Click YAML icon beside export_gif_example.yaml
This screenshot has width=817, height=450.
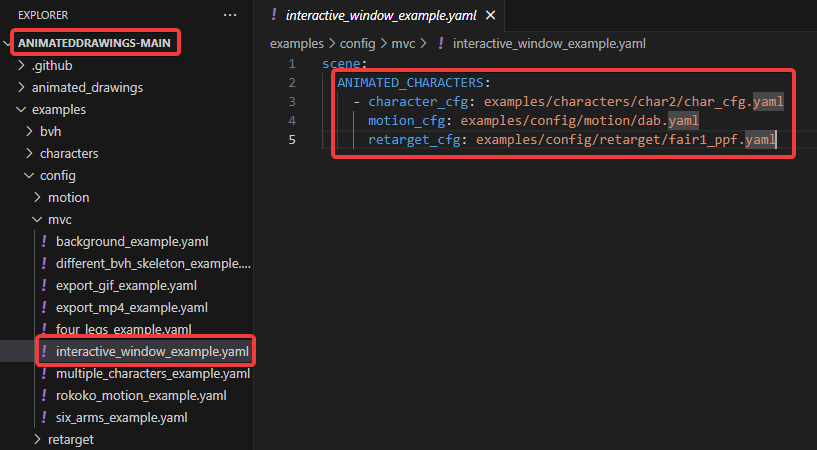tap(44, 285)
